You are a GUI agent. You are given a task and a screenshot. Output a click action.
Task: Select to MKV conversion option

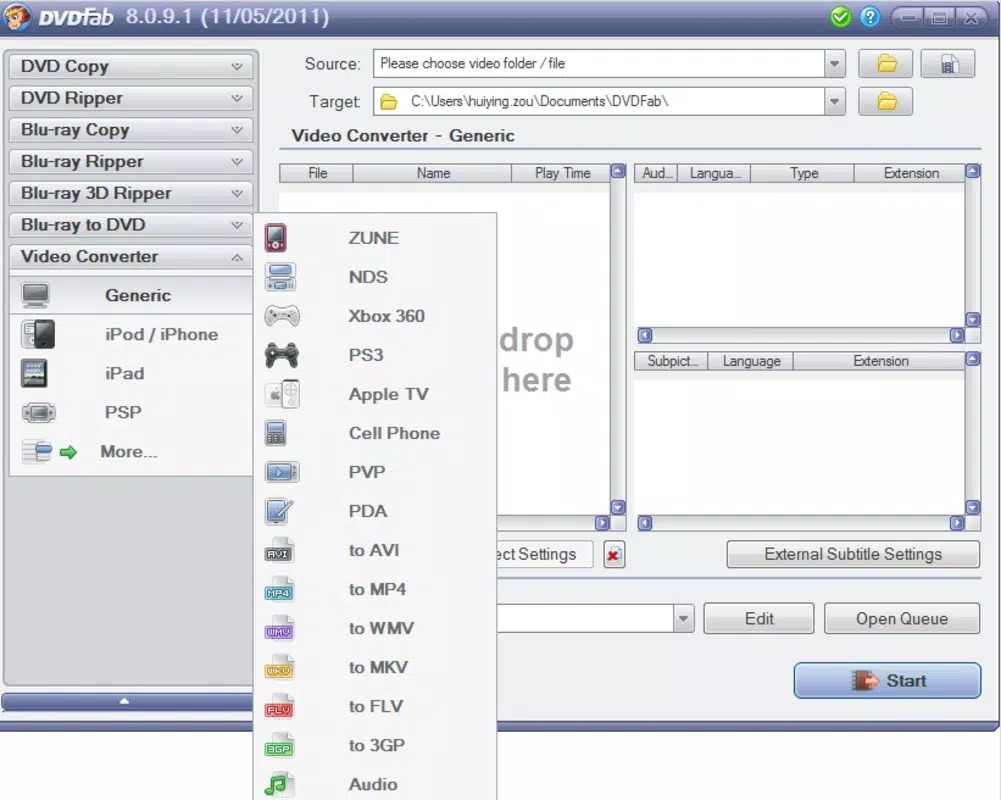coord(374,668)
